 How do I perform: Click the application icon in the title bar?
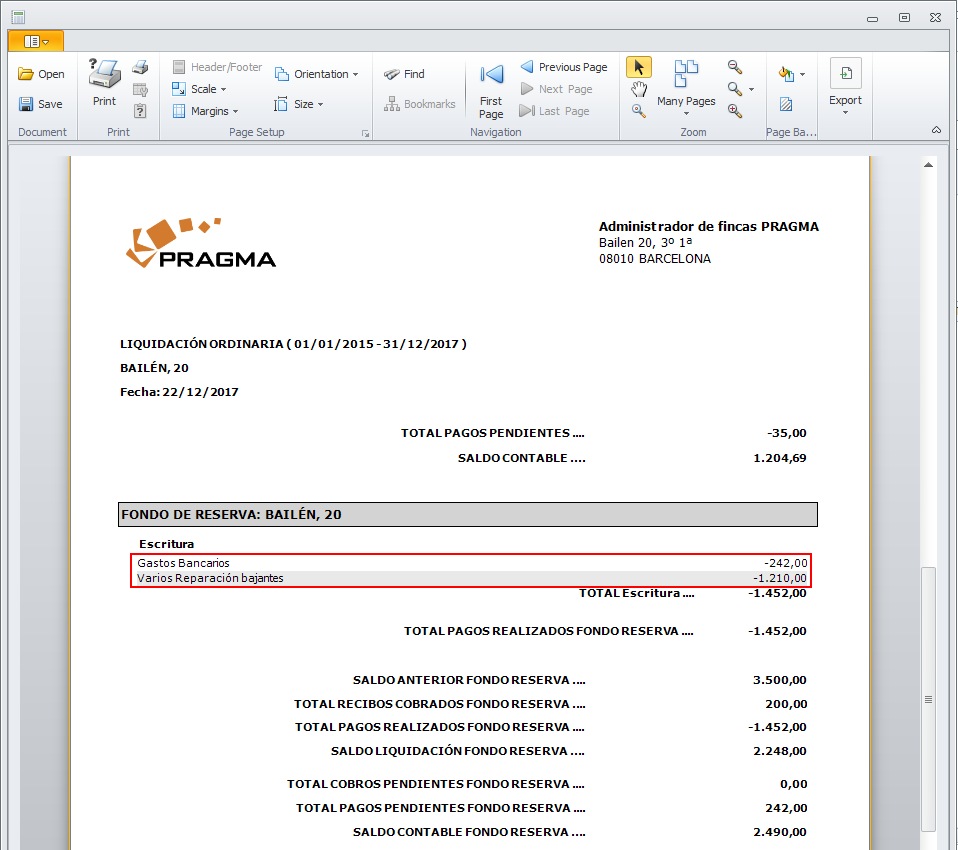pyautogui.click(x=18, y=17)
